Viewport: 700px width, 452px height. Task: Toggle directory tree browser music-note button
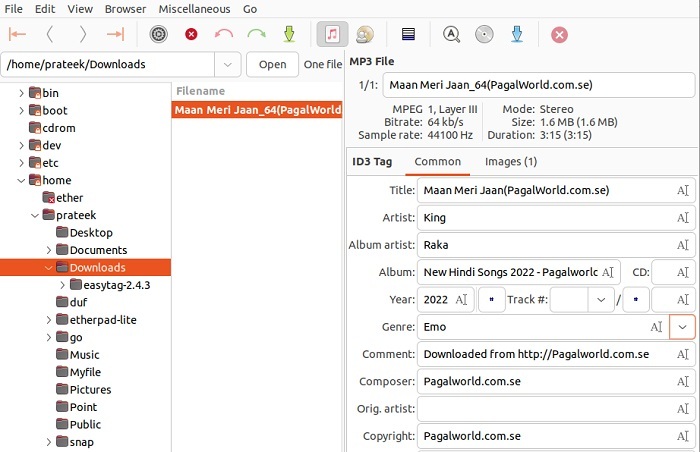point(332,34)
